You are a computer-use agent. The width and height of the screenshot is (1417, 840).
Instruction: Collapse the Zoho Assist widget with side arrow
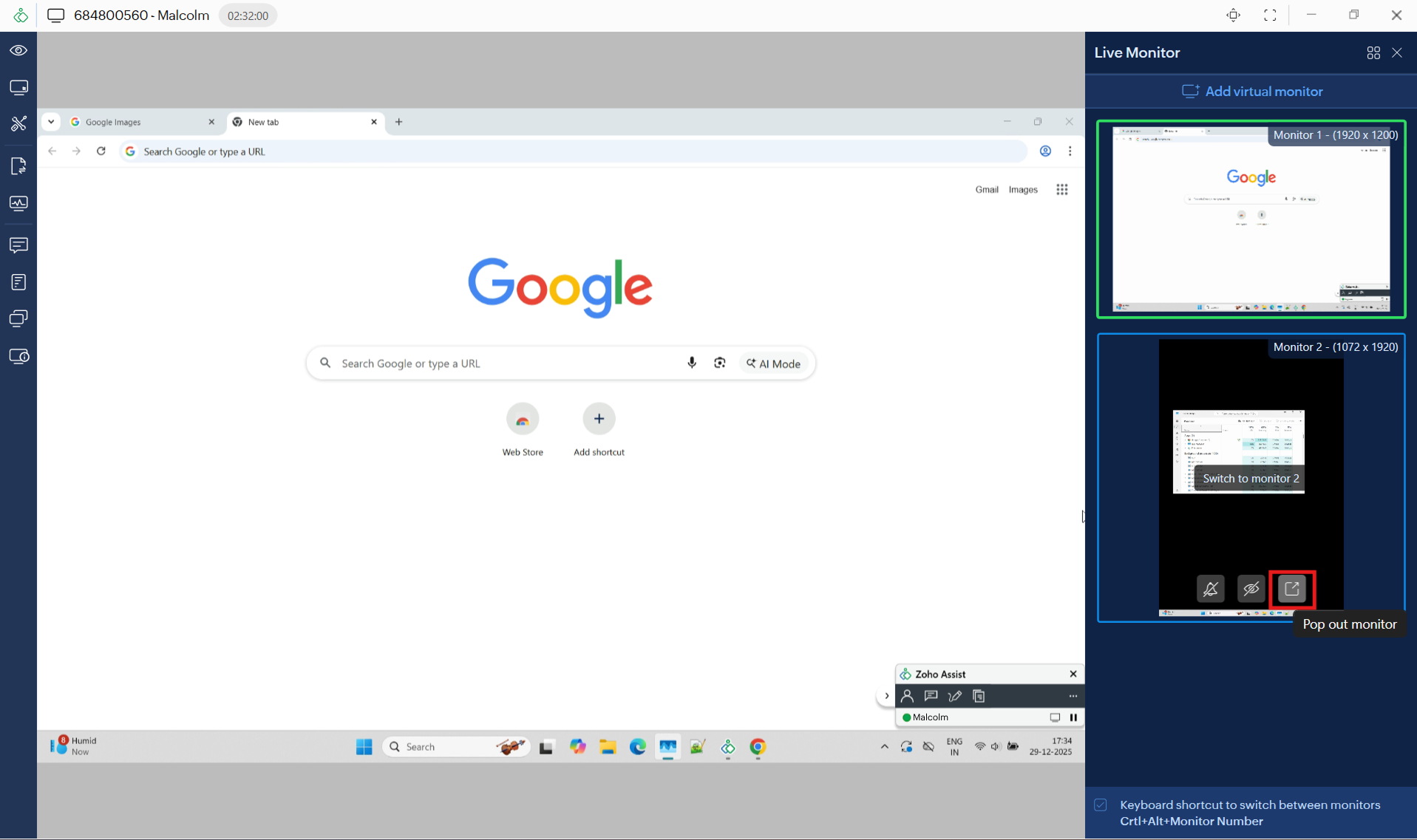886,696
